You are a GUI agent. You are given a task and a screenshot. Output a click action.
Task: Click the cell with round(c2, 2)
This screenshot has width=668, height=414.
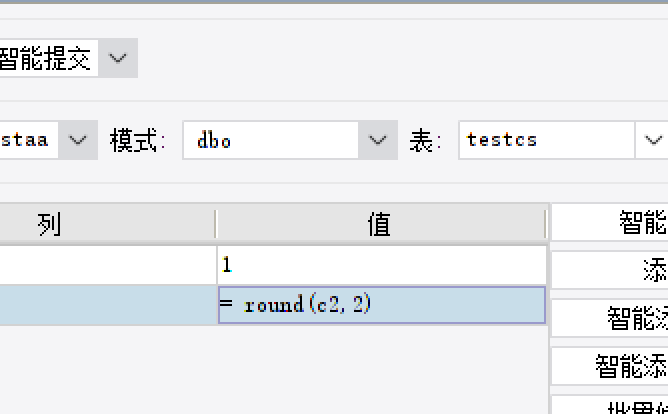coord(382,305)
